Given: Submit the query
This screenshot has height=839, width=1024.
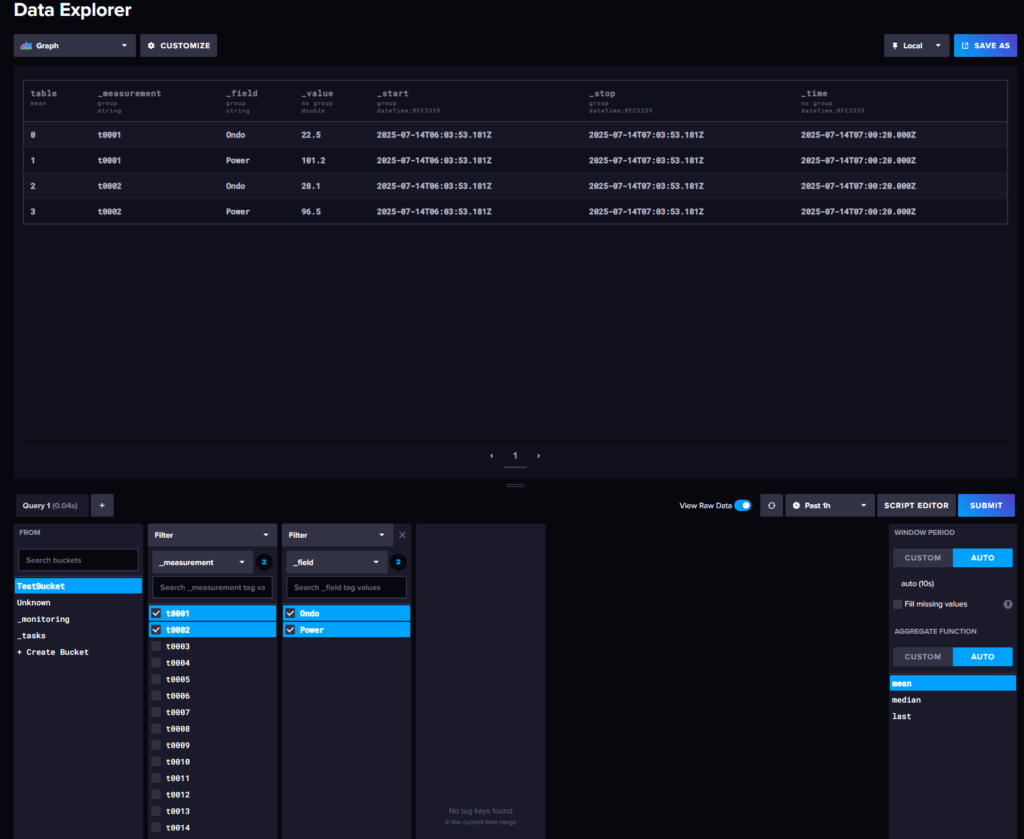Looking at the screenshot, I should point(986,505).
